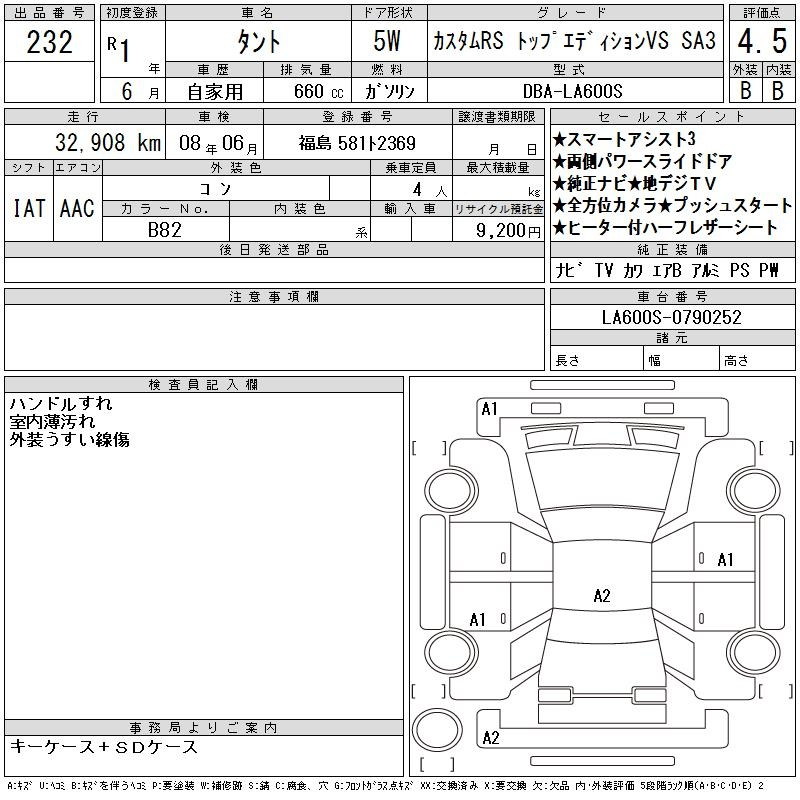
Task: Click the length field 長さ
Action: 597,360
